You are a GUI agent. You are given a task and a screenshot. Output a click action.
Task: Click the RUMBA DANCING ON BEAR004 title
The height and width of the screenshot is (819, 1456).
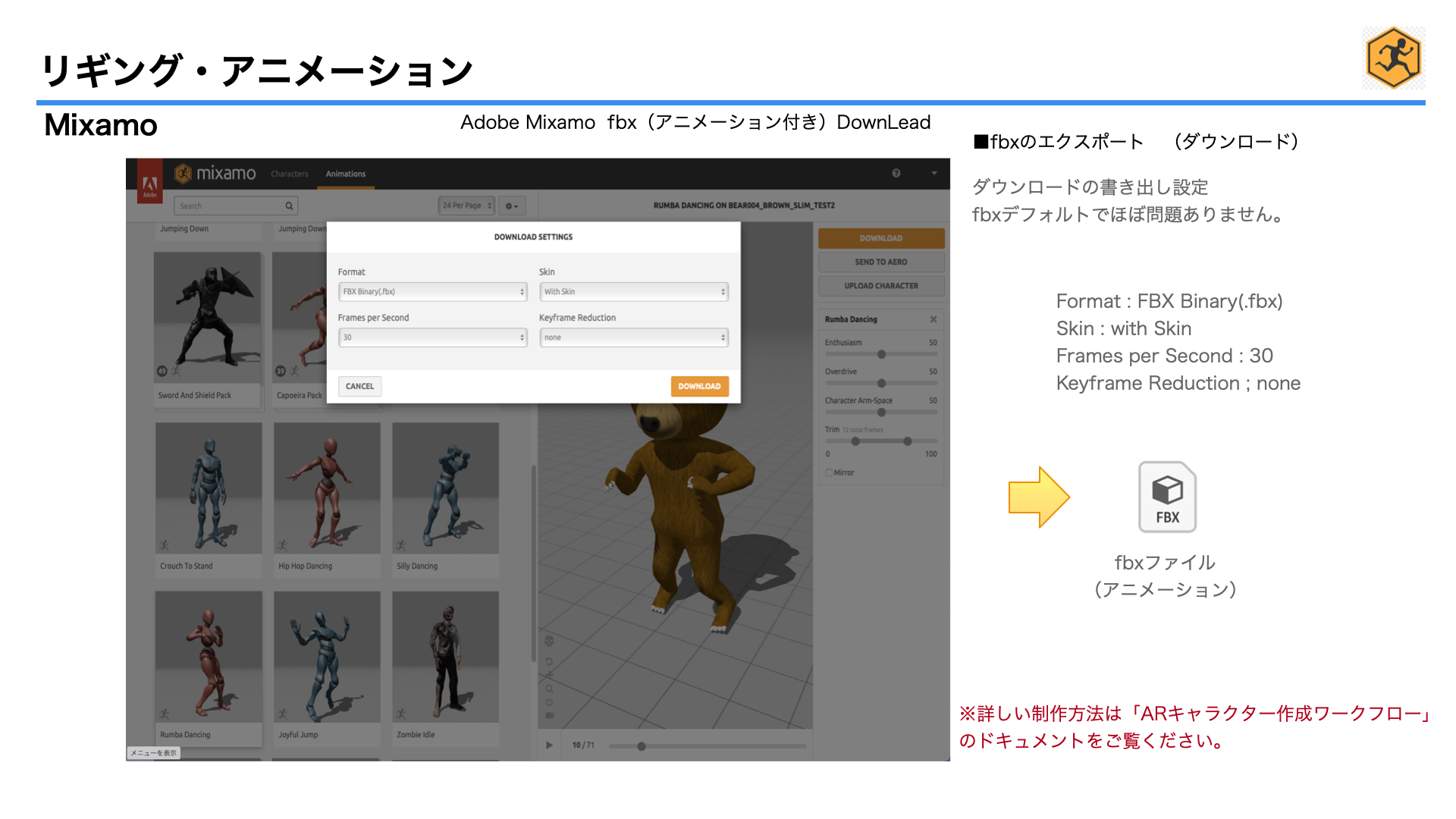point(744,206)
